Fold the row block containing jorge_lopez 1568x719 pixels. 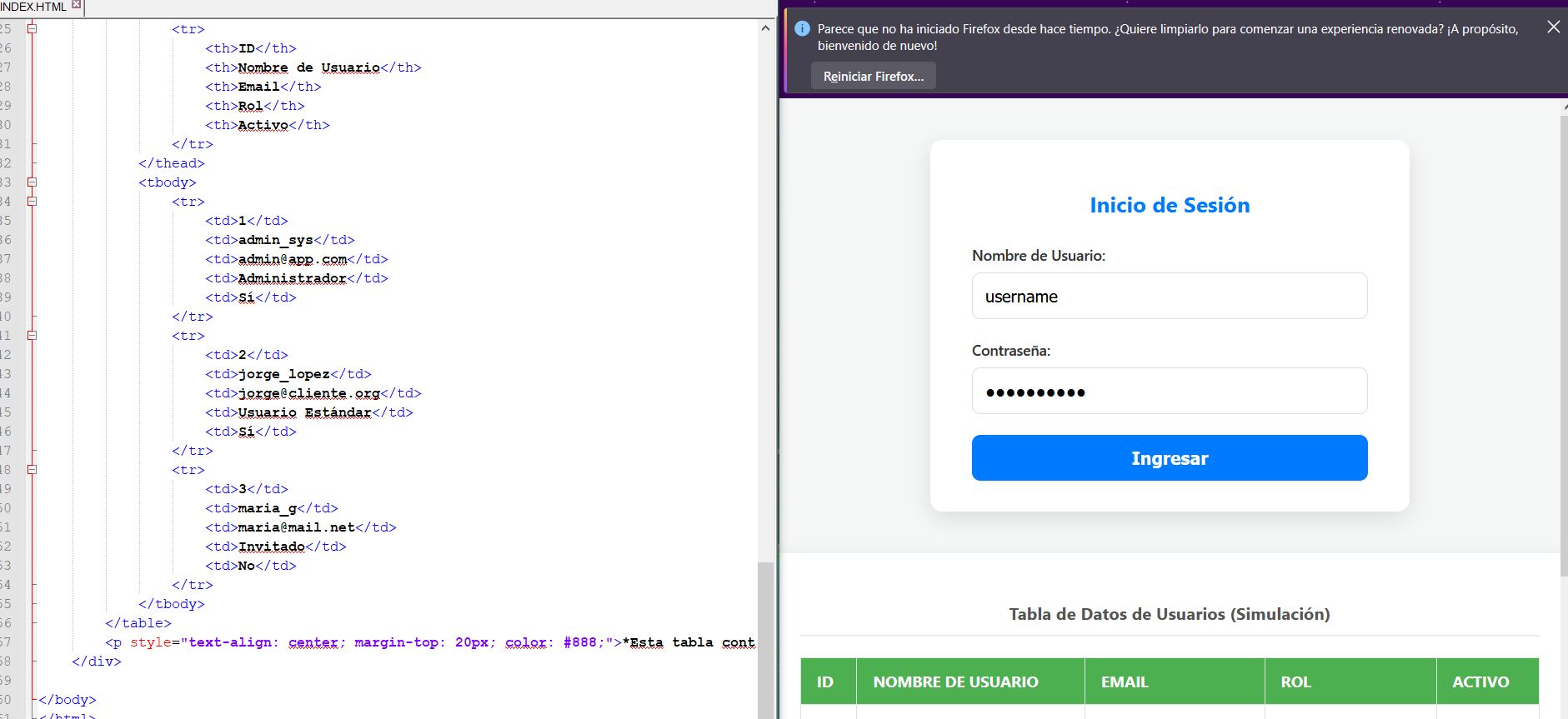[32, 336]
